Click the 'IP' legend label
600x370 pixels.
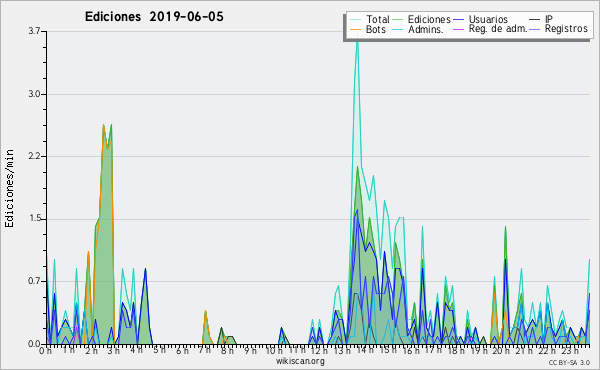[549, 19]
